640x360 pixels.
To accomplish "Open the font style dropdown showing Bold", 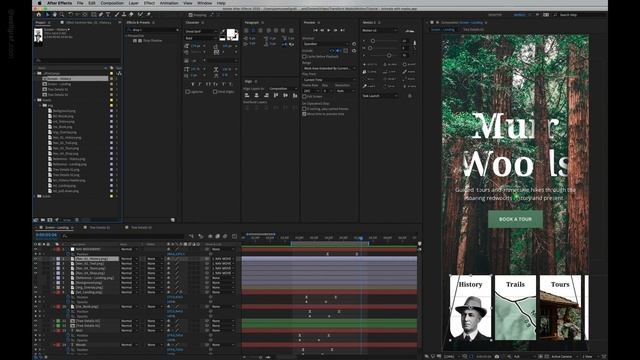I will (202, 38).
